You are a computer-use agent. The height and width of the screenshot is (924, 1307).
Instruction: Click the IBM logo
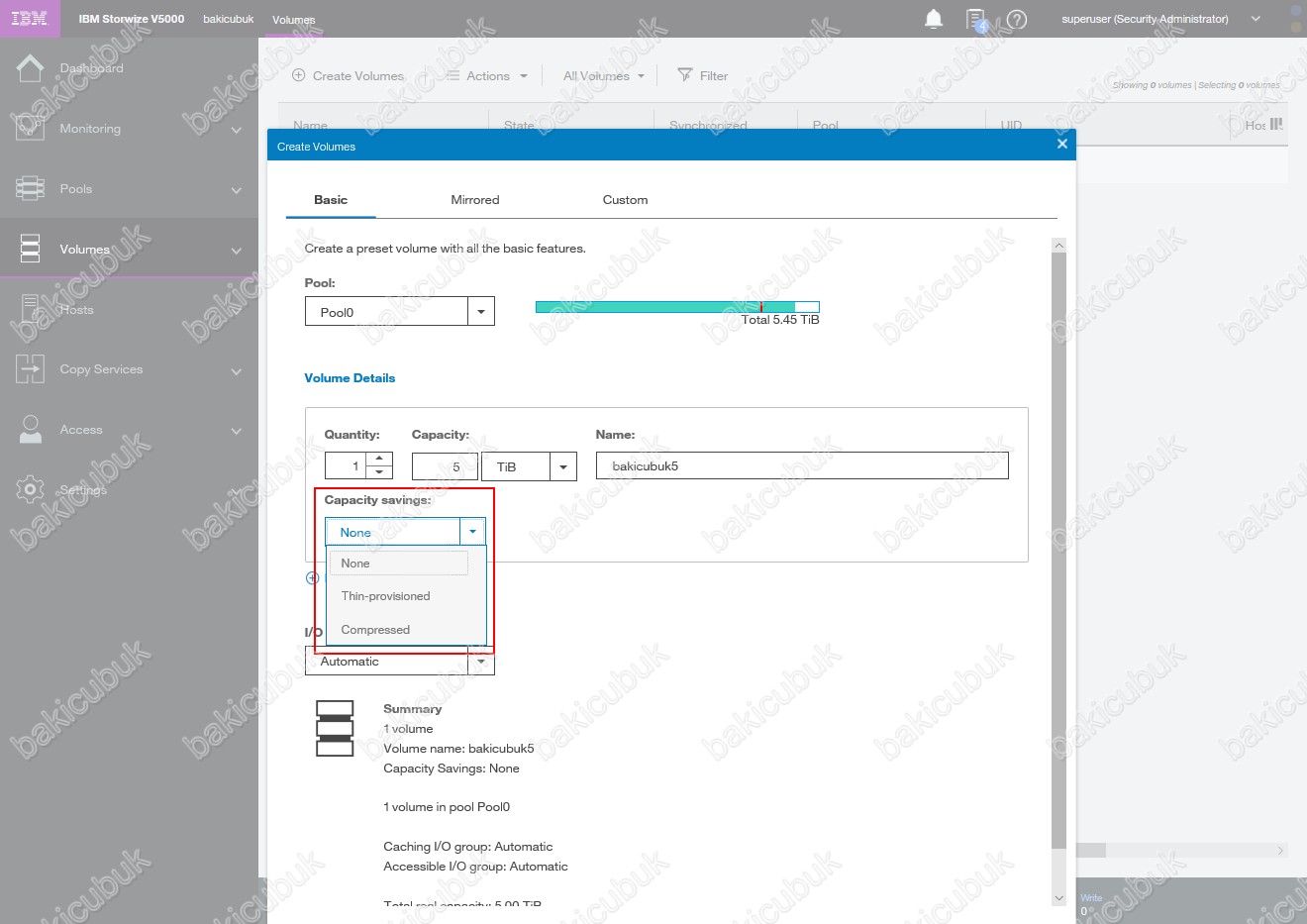pos(30,19)
